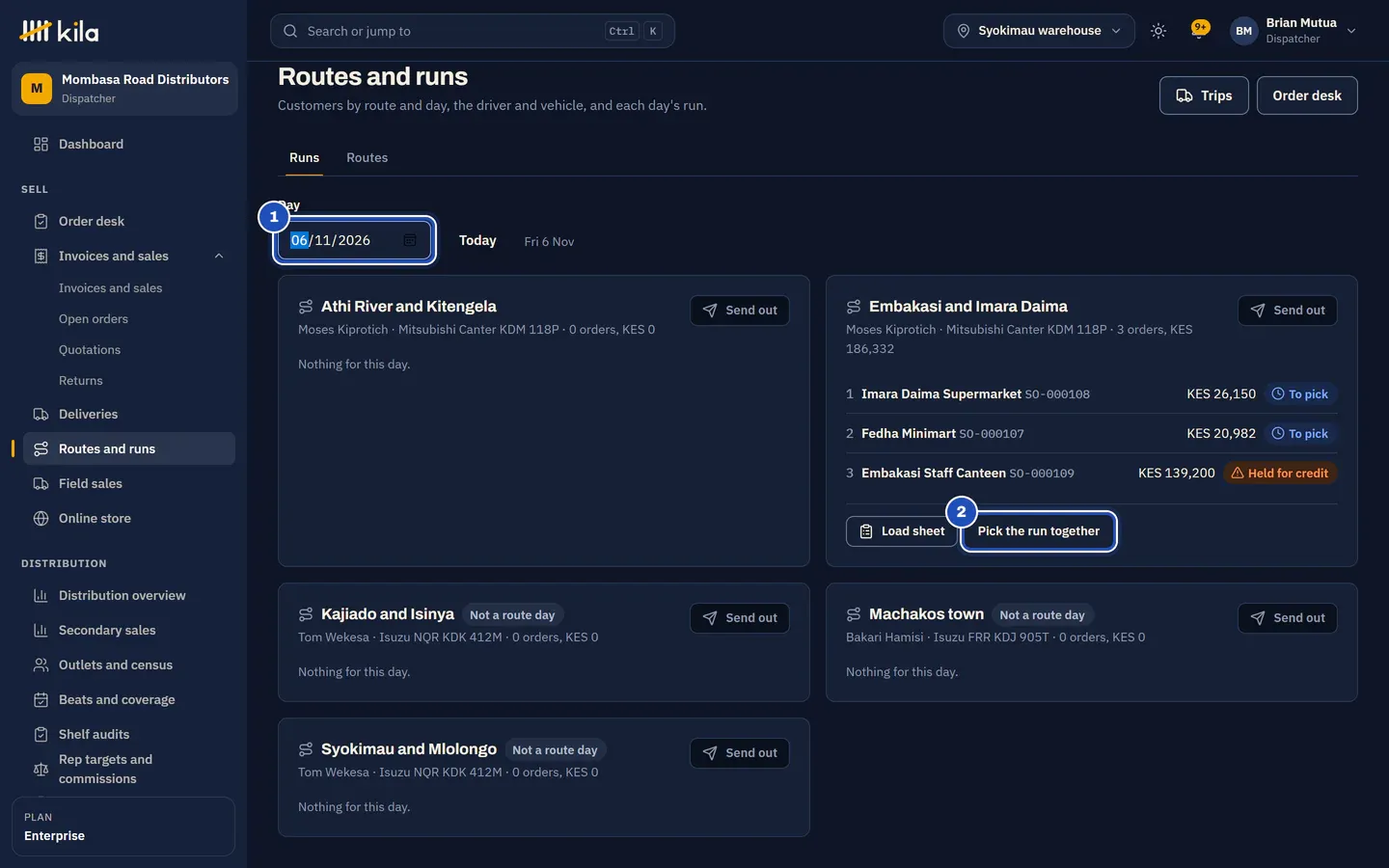The image size is (1389, 868).
Task: Open Secondary sales in the sidebar
Action: pos(129,630)
